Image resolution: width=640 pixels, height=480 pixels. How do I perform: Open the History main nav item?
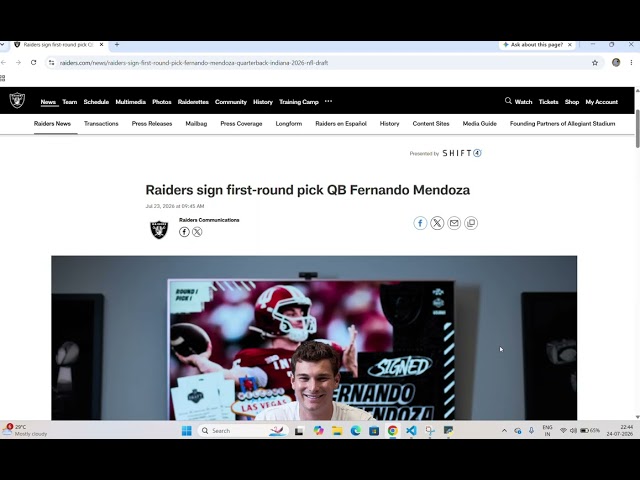(x=263, y=102)
